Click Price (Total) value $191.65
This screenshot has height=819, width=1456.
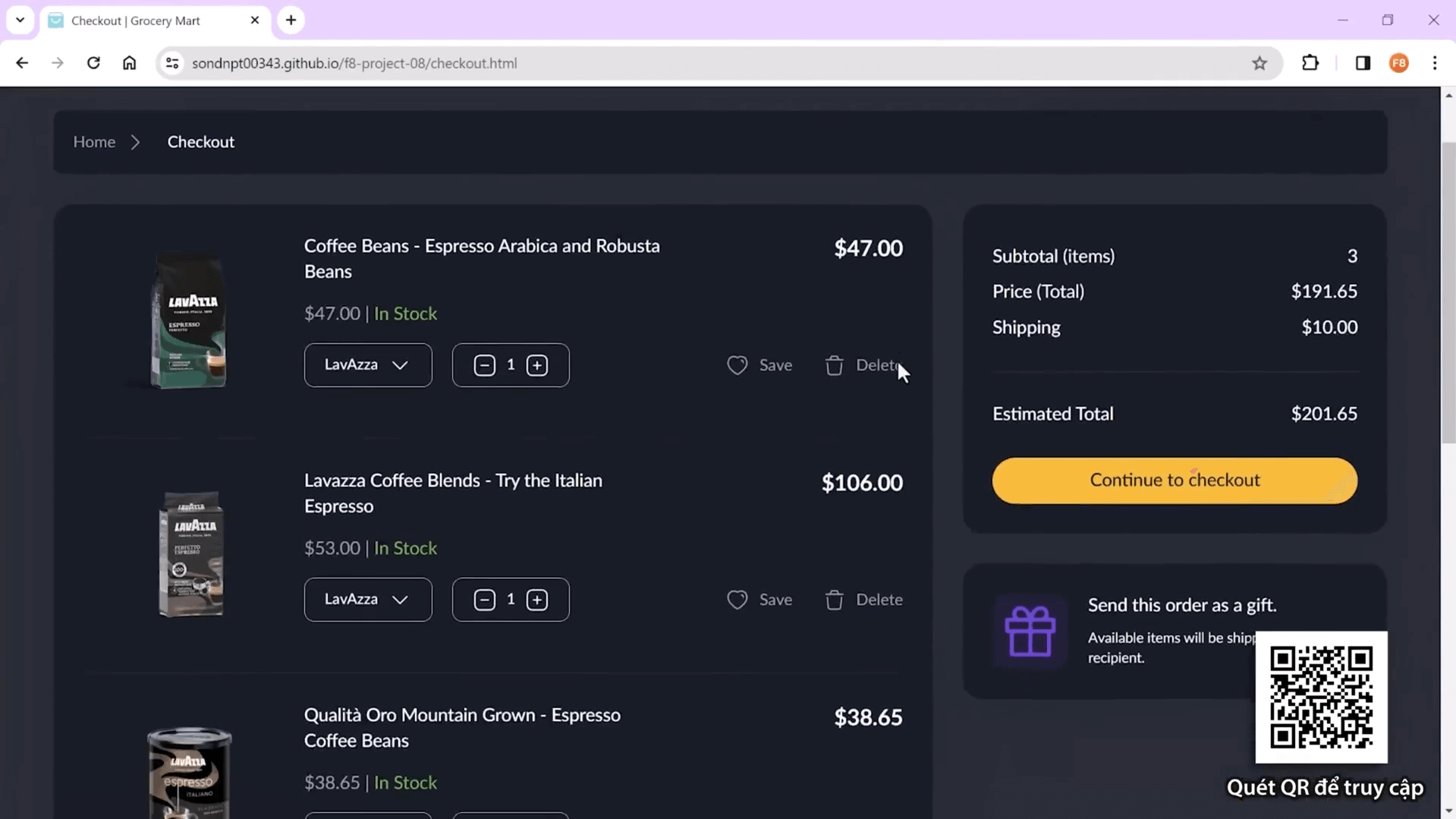pos(1324,291)
